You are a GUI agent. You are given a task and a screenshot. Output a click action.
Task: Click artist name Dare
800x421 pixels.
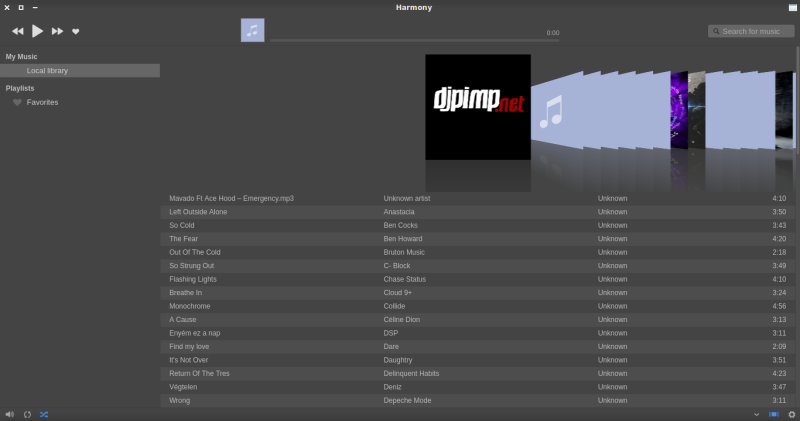[x=391, y=346]
